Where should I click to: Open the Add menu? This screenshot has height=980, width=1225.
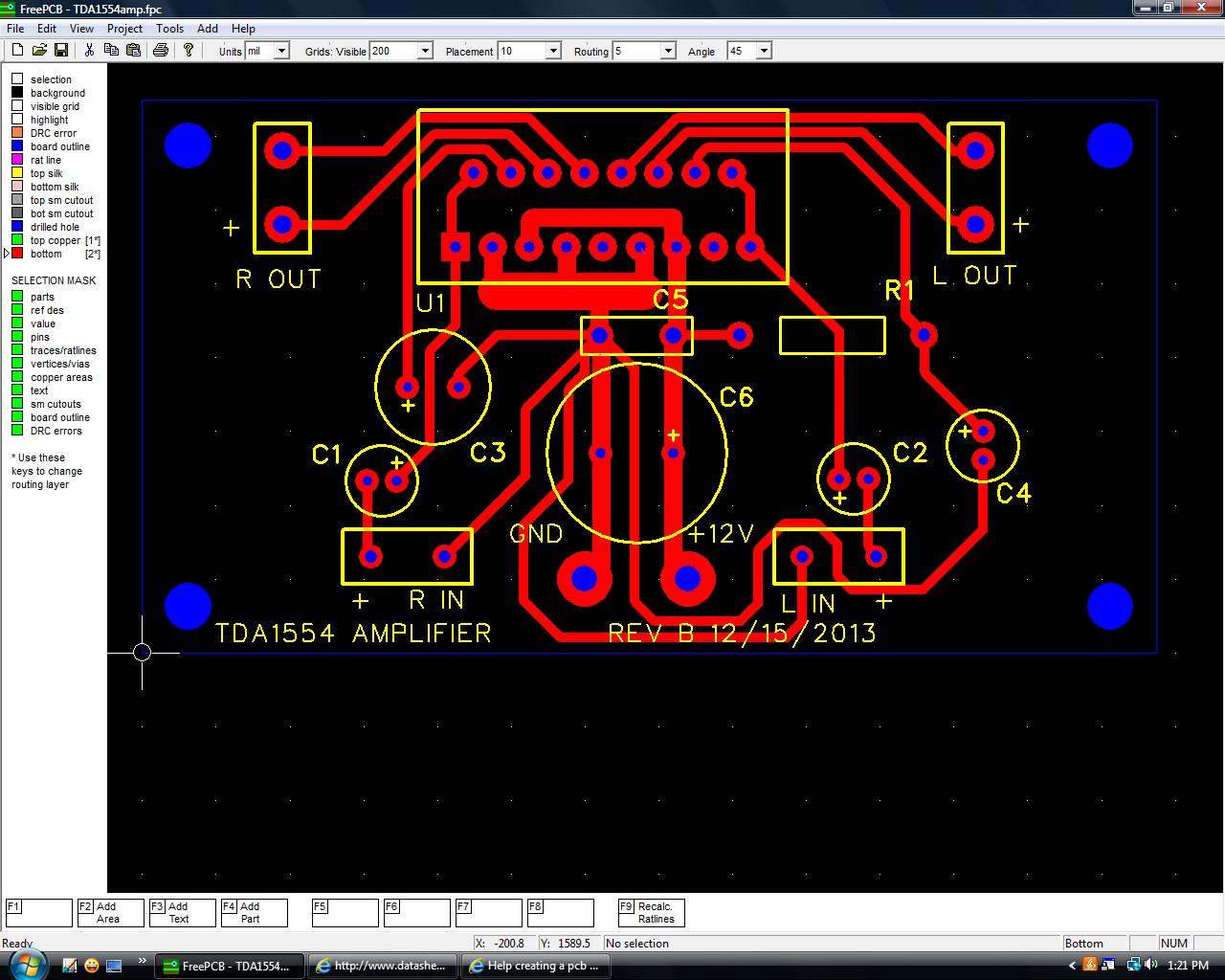point(208,29)
